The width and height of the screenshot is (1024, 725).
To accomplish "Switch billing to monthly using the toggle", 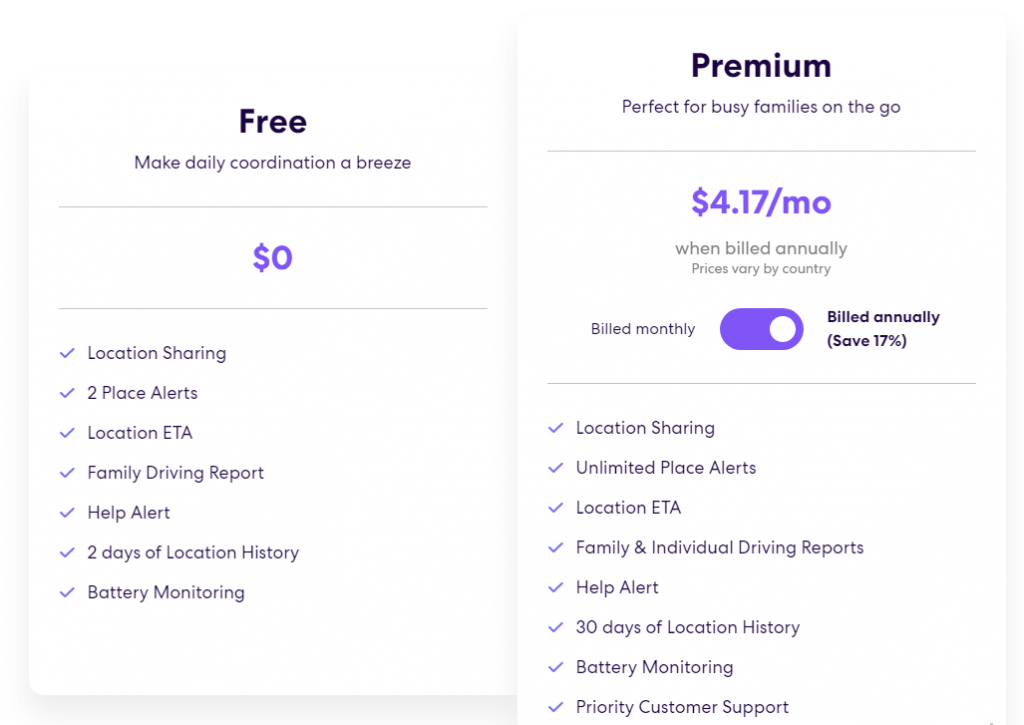I will coord(761,328).
